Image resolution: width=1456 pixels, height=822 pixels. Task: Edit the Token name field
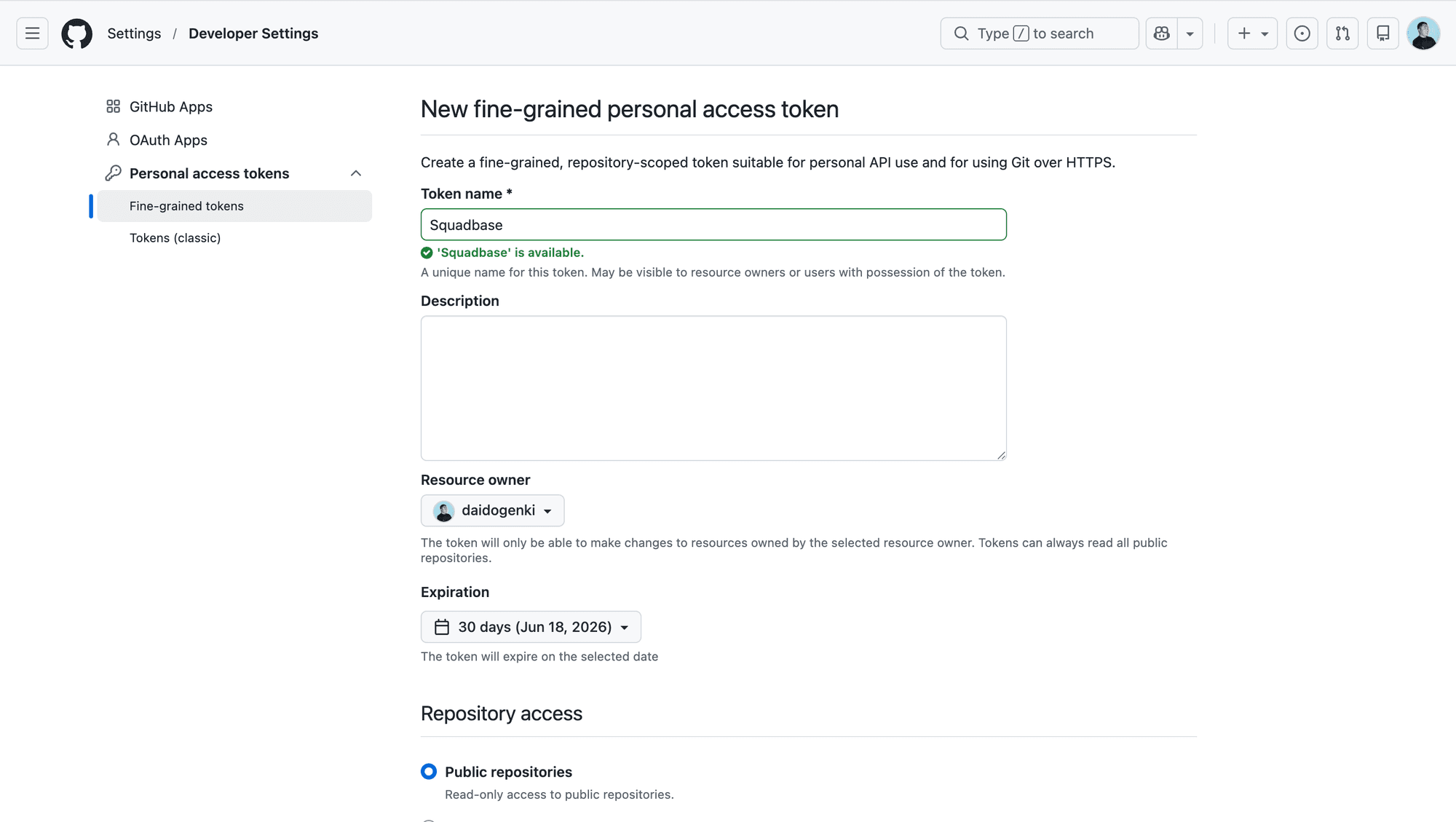[713, 225]
